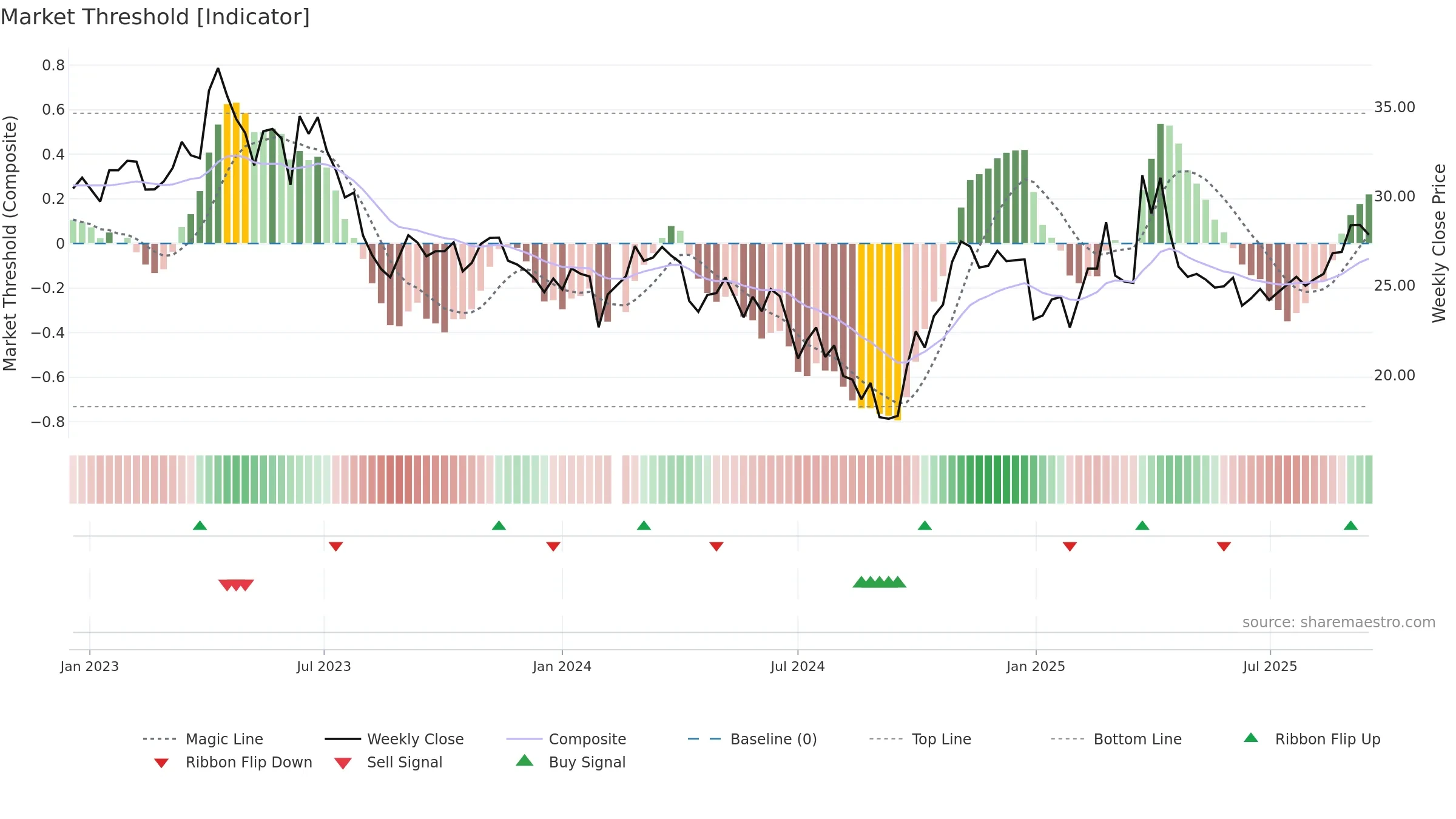
Task: Click the Jan 2024 x-axis label
Action: pos(562,666)
